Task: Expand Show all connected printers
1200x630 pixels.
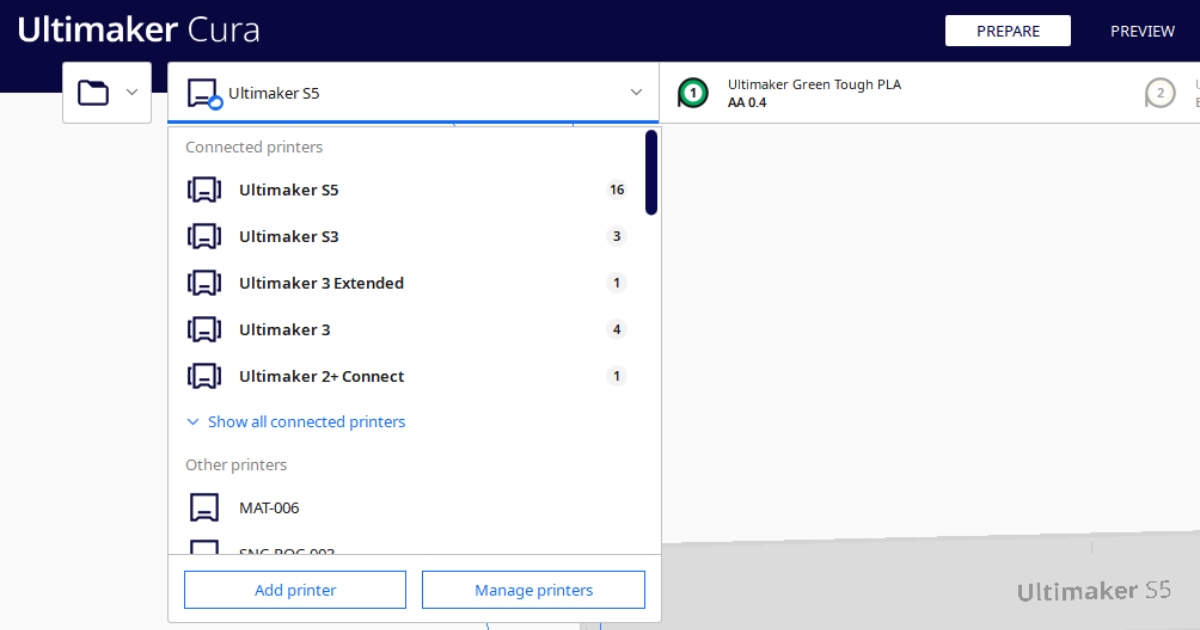Action: pos(296,422)
